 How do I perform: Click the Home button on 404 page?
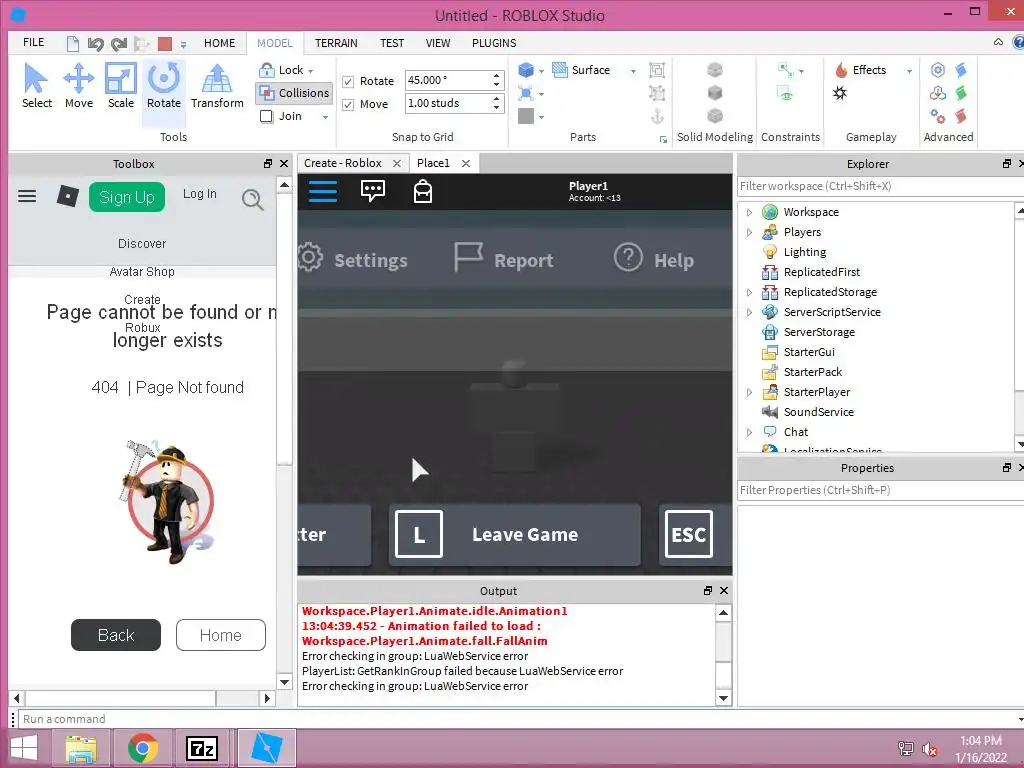click(x=221, y=635)
